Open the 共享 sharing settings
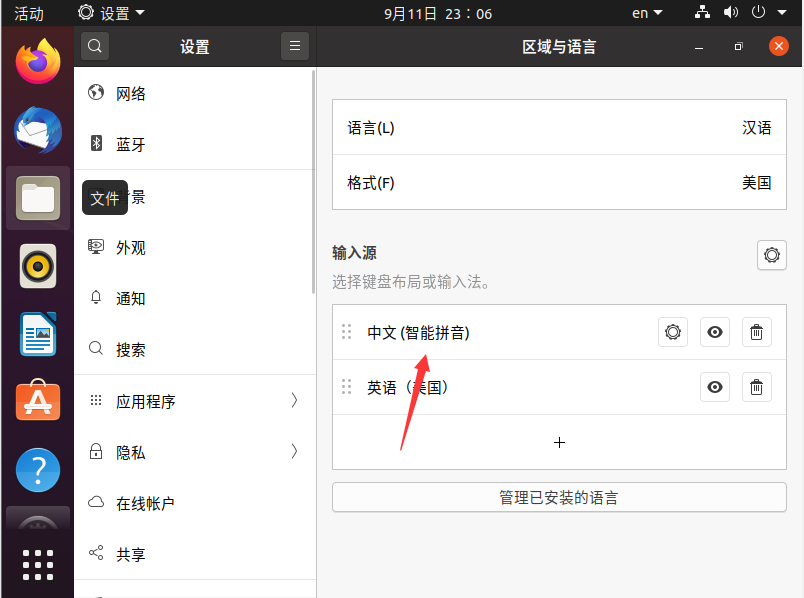Screen dimensions: 804x598 point(195,554)
